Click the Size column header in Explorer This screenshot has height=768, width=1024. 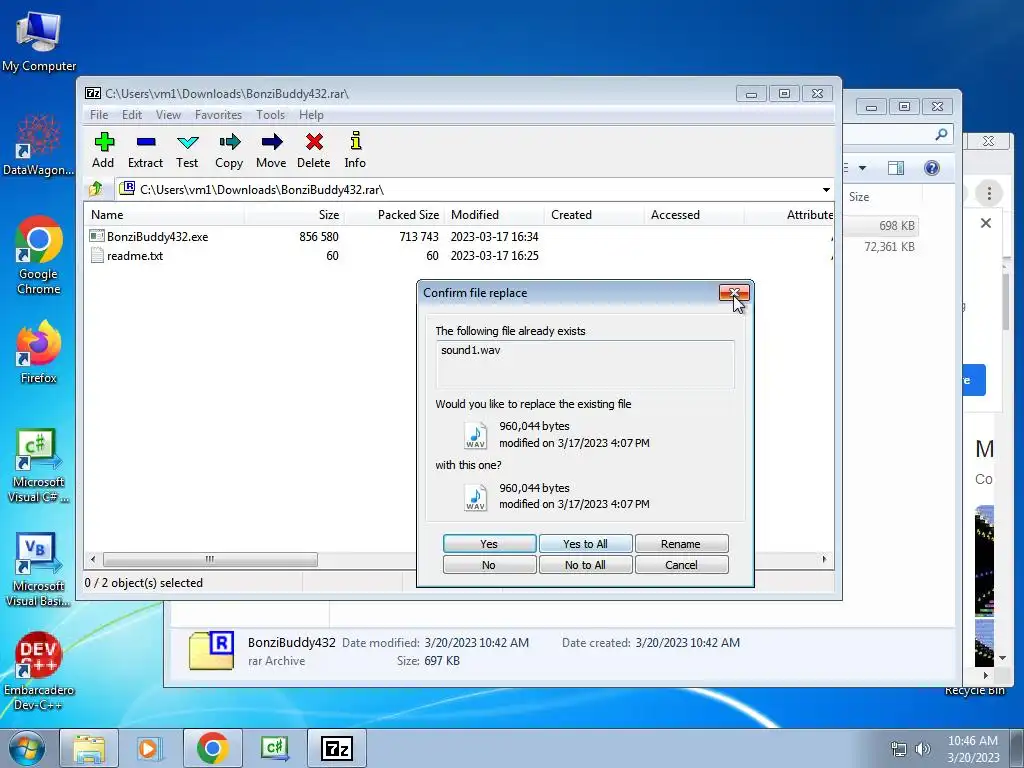pos(882,197)
